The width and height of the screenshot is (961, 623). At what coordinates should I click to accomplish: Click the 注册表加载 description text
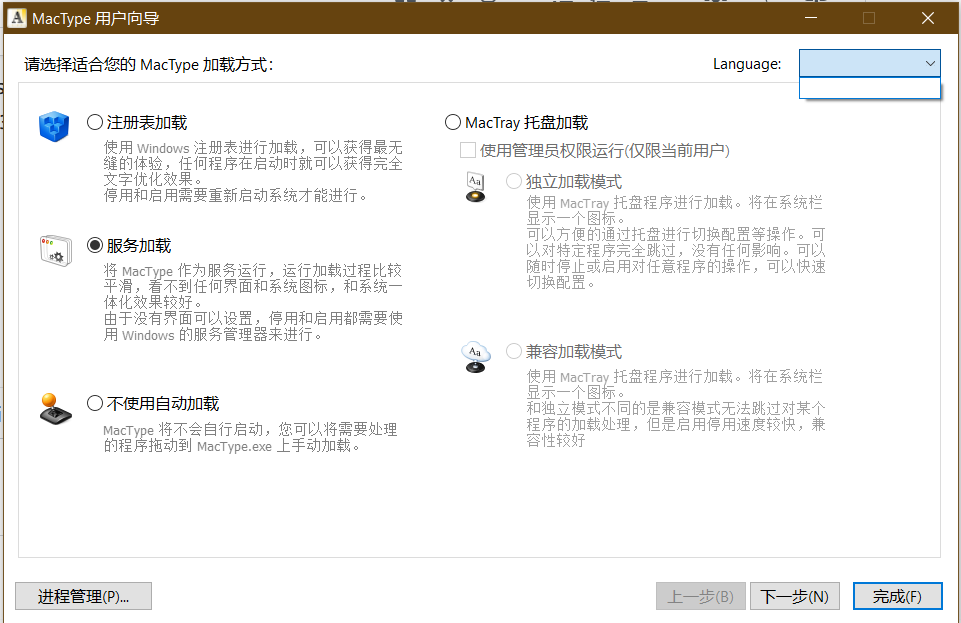pos(253,172)
